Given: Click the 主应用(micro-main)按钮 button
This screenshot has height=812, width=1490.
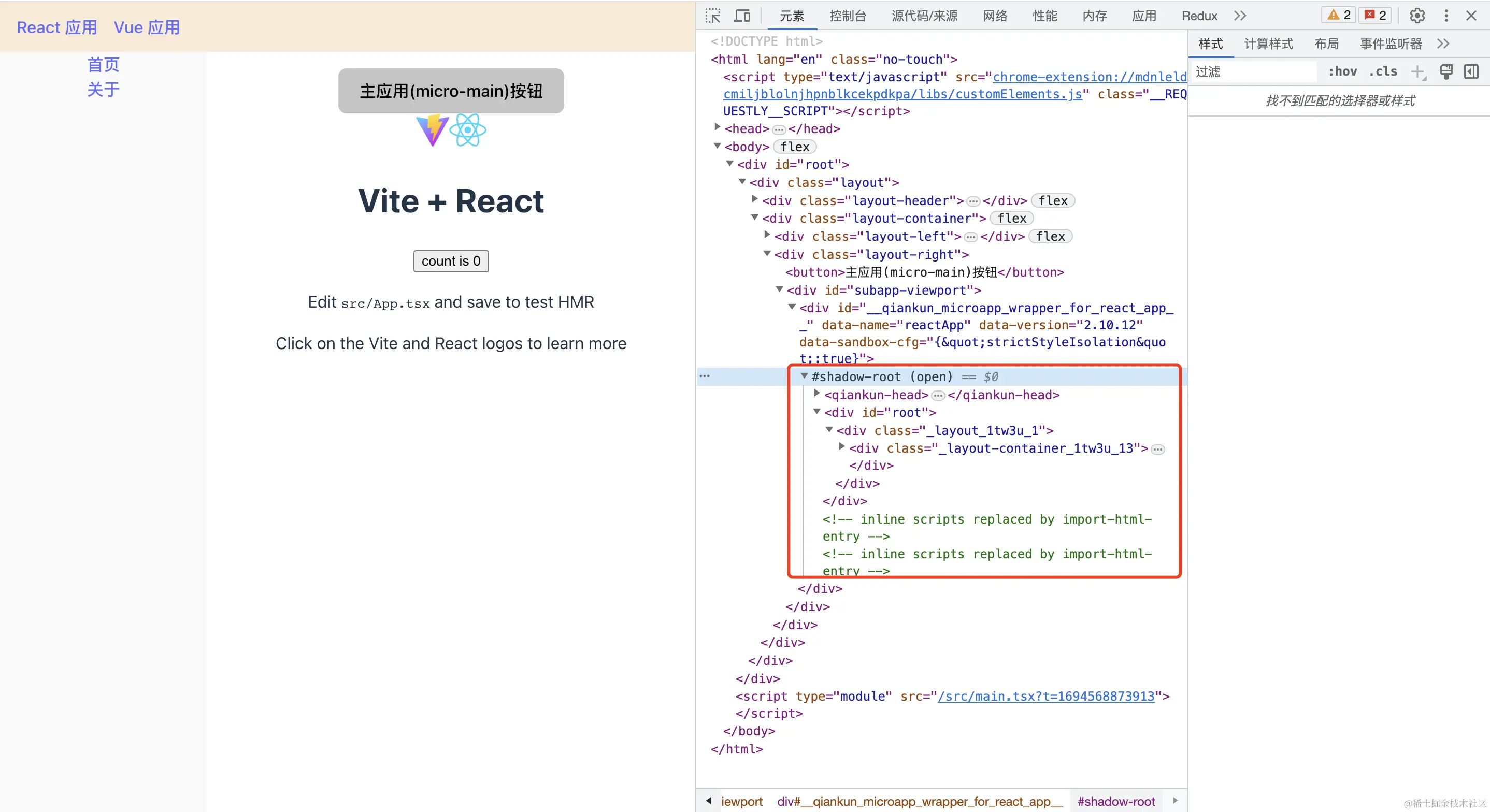Looking at the screenshot, I should 451,91.
